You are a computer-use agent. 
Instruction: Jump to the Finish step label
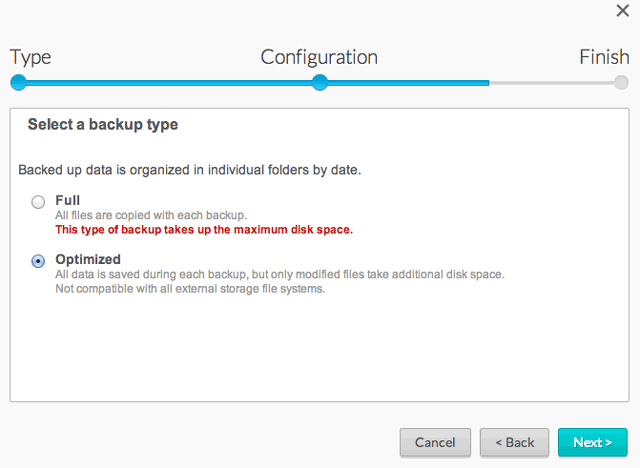(x=604, y=57)
